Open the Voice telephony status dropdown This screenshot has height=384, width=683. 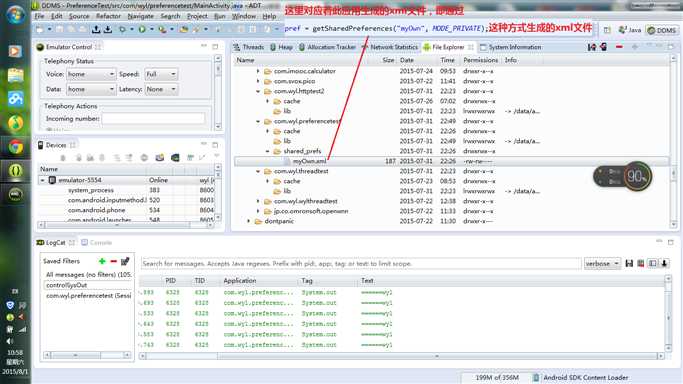pyautogui.click(x=91, y=74)
